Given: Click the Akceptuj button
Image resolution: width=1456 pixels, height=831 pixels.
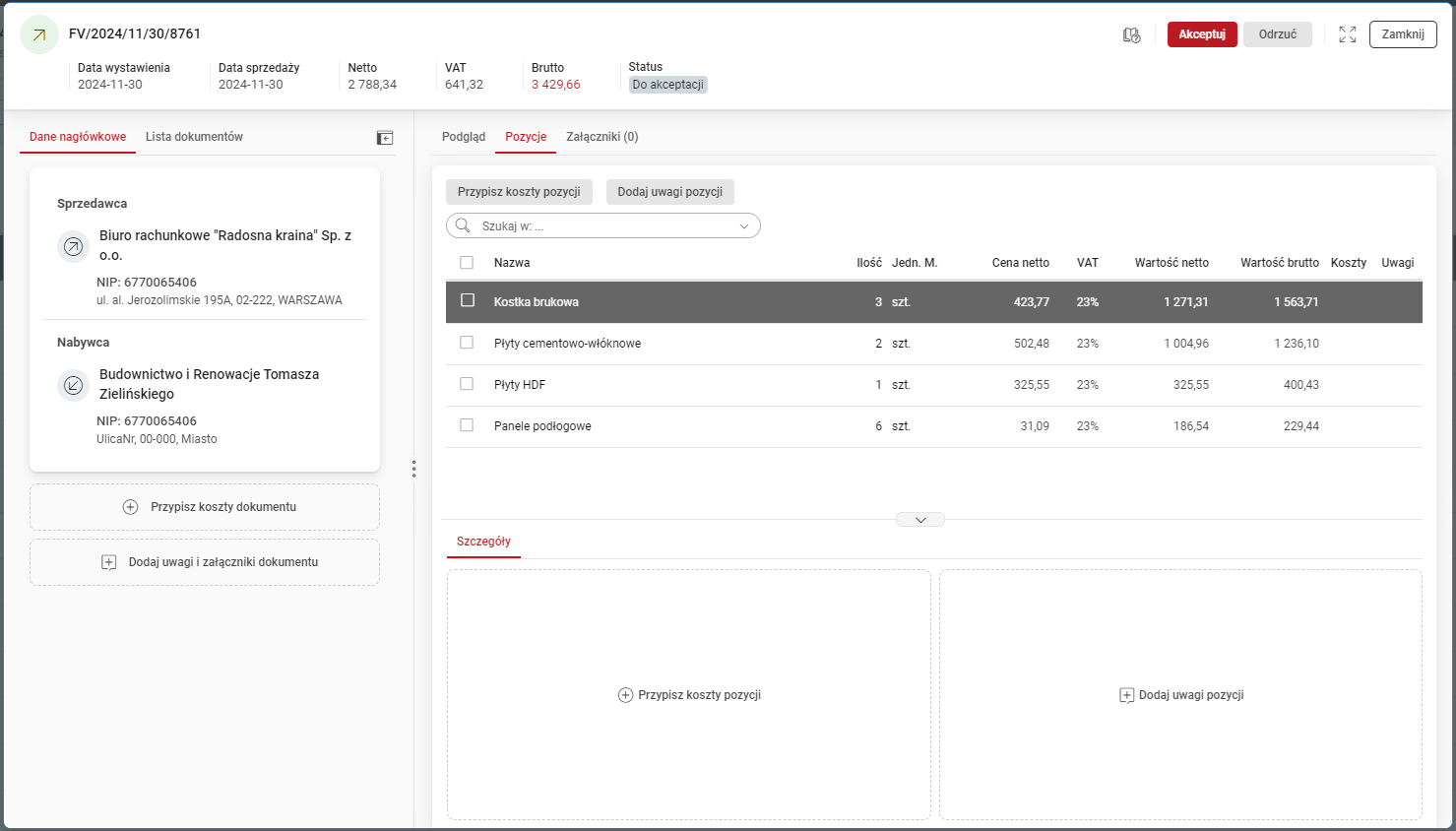Looking at the screenshot, I should pos(1202,34).
